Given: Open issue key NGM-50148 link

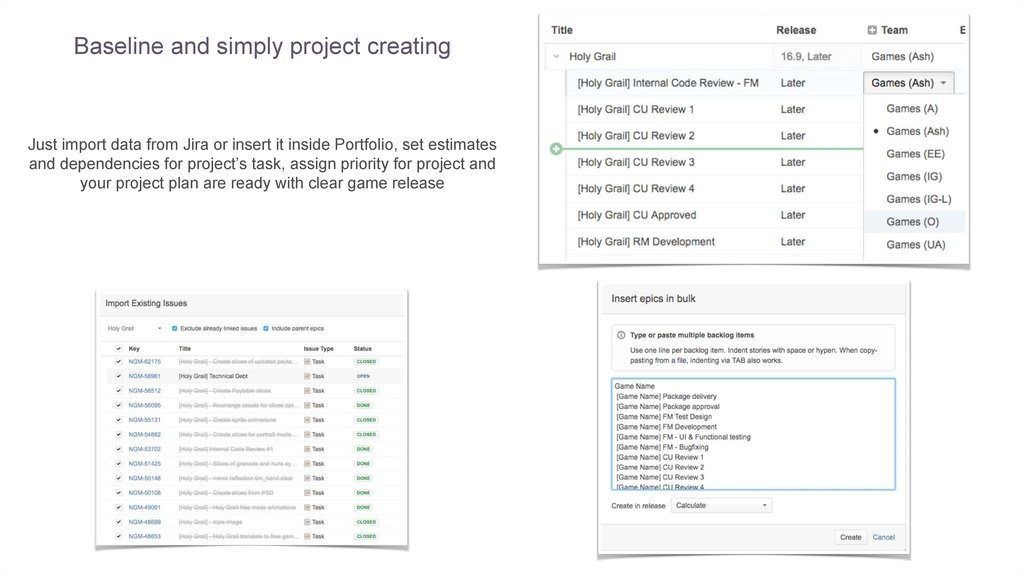Looking at the screenshot, I should (144, 478).
